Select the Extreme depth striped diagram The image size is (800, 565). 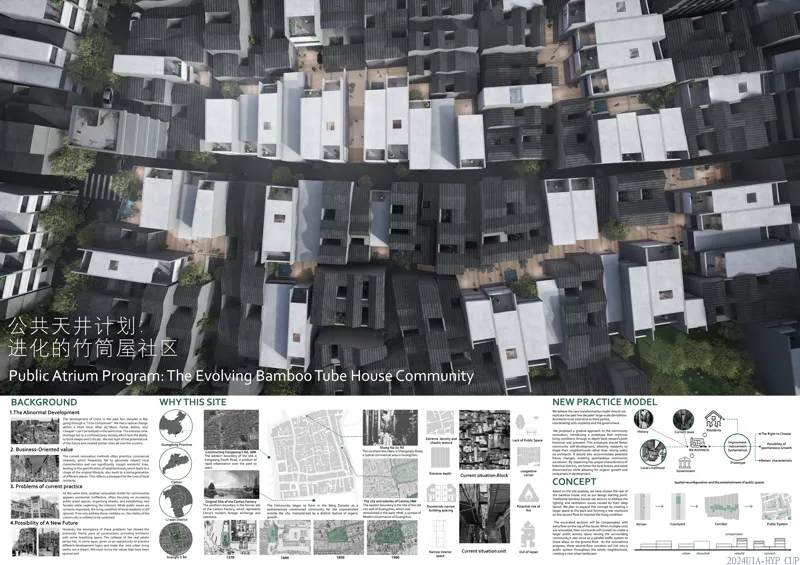440,458
